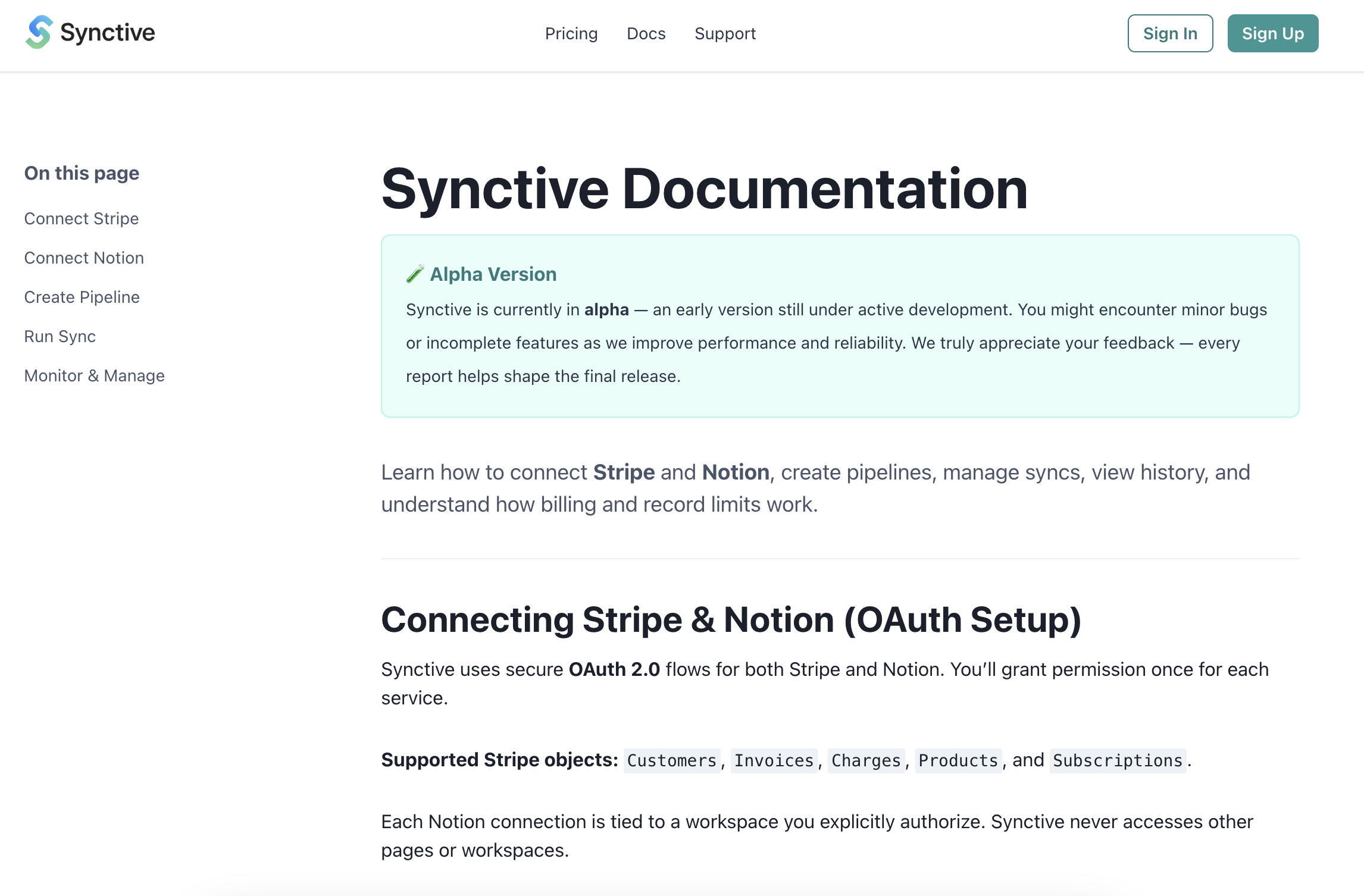Screen dimensions: 1364x896
Task: Click the Connecting Stripe & Notion heading
Action: click(x=732, y=619)
